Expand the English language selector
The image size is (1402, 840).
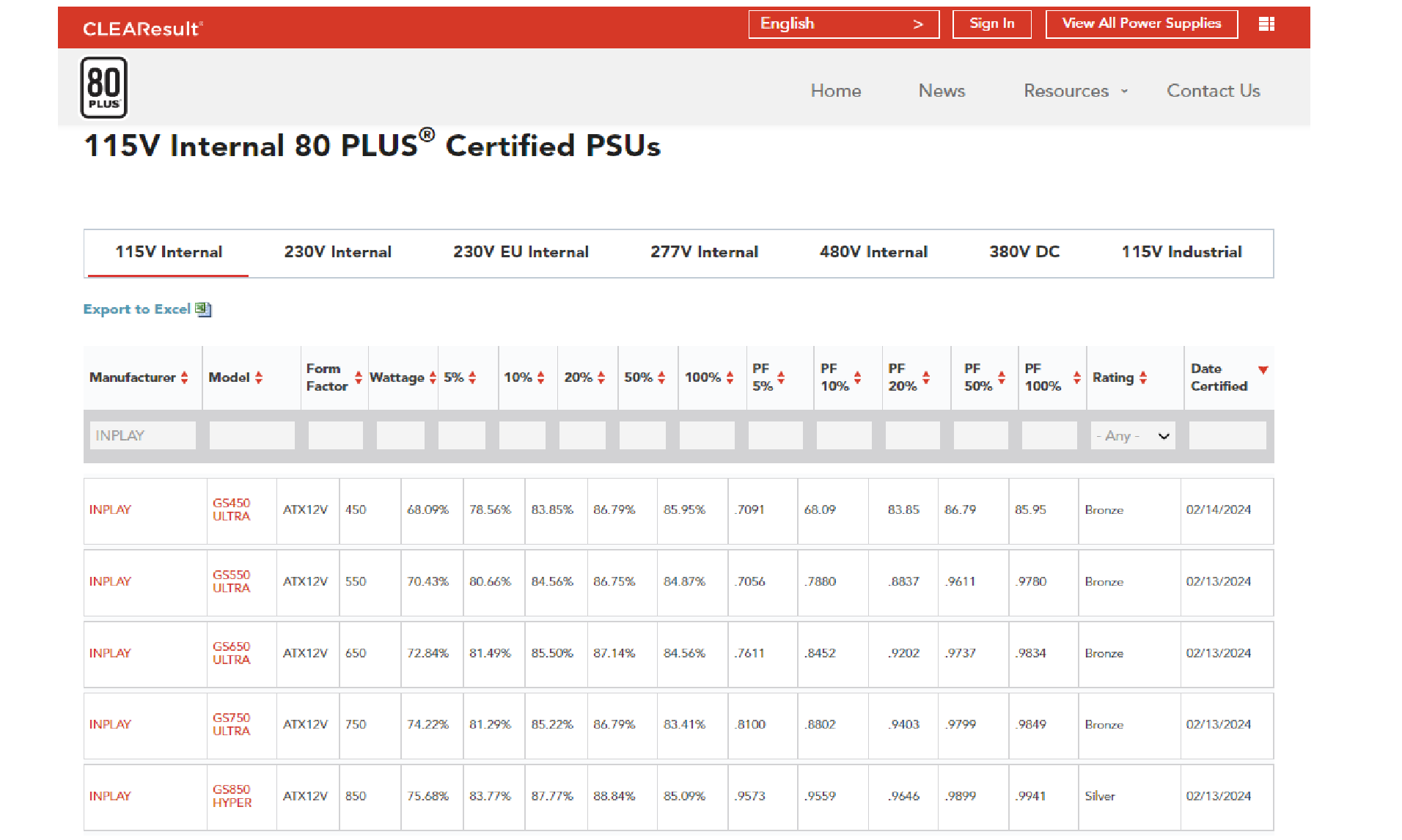pyautogui.click(x=843, y=24)
